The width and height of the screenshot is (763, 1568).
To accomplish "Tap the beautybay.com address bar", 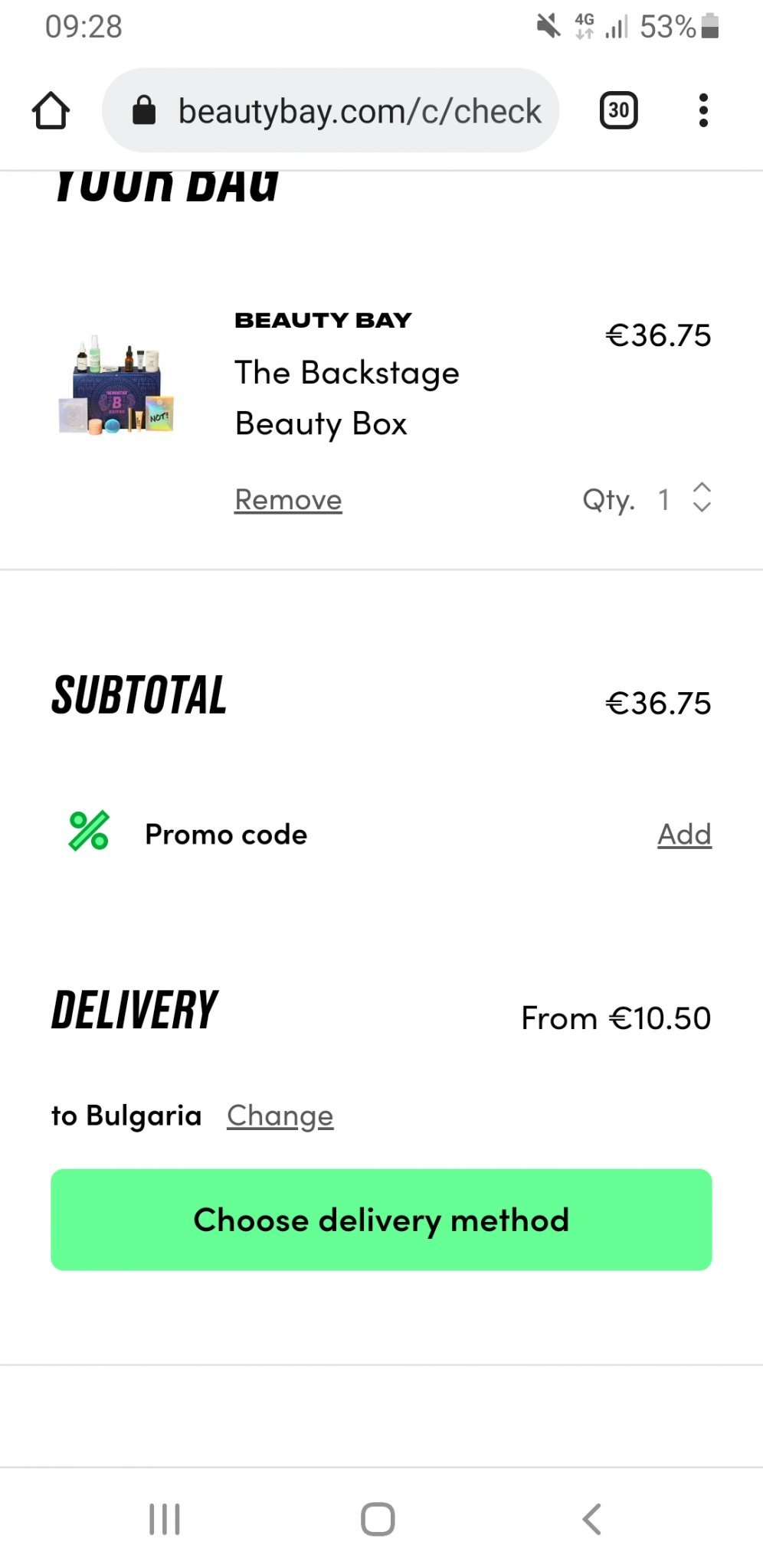I will [359, 111].
